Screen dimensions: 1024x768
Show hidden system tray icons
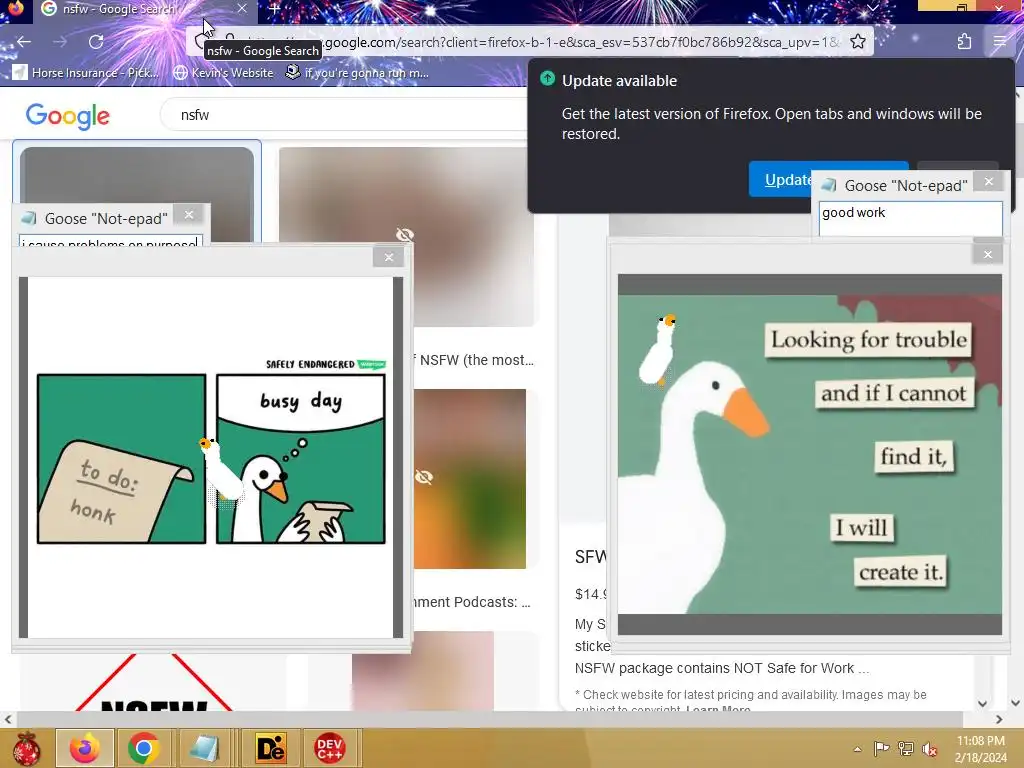coord(857,749)
